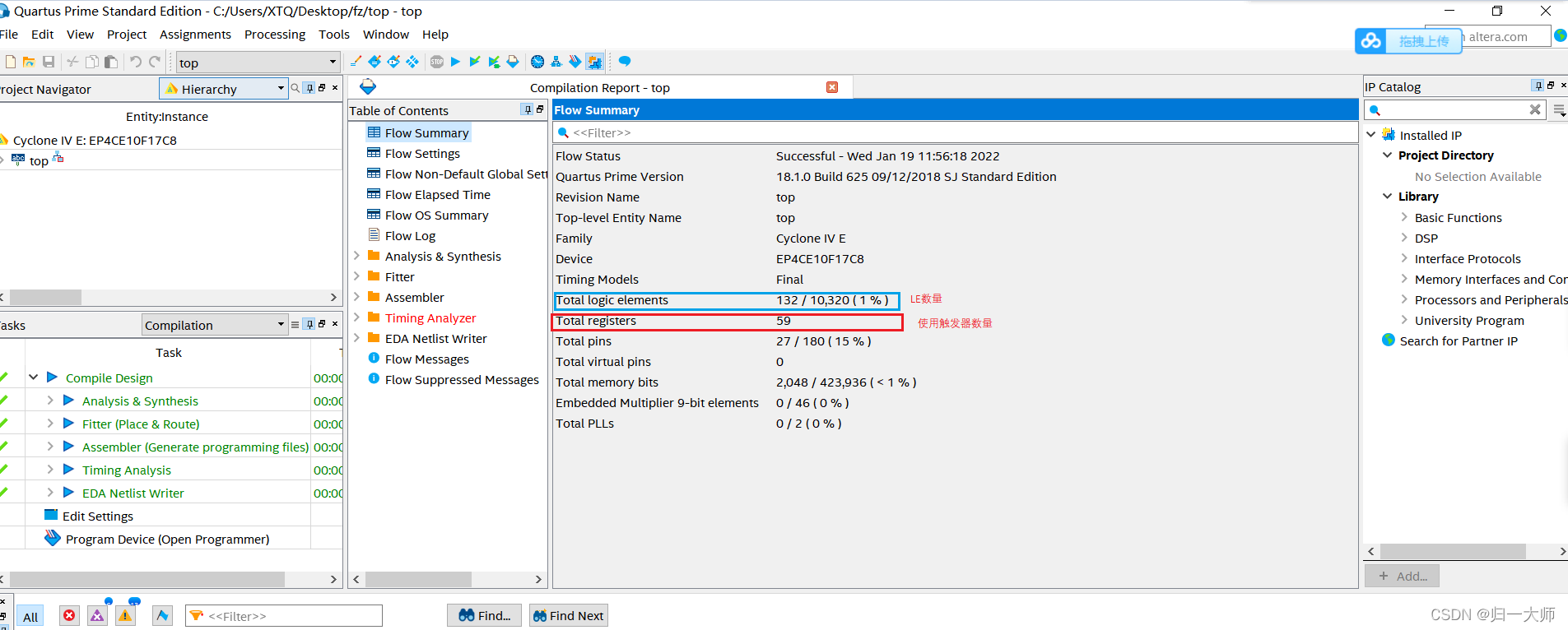Viewport: 1568px width, 630px height.
Task: Click the Stop Processing icon
Action: [437, 62]
